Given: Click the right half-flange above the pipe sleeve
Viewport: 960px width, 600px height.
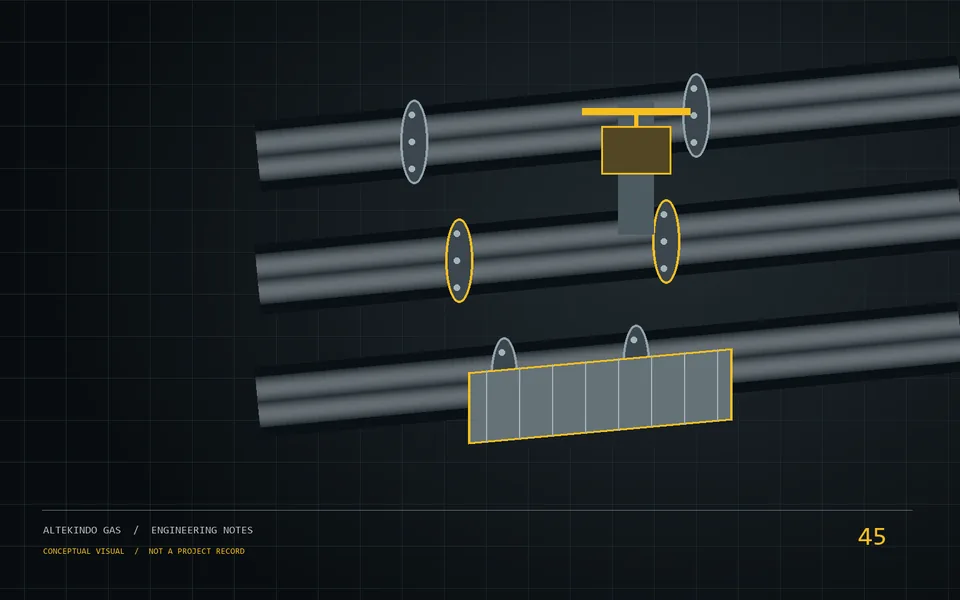Looking at the screenshot, I should (636, 342).
